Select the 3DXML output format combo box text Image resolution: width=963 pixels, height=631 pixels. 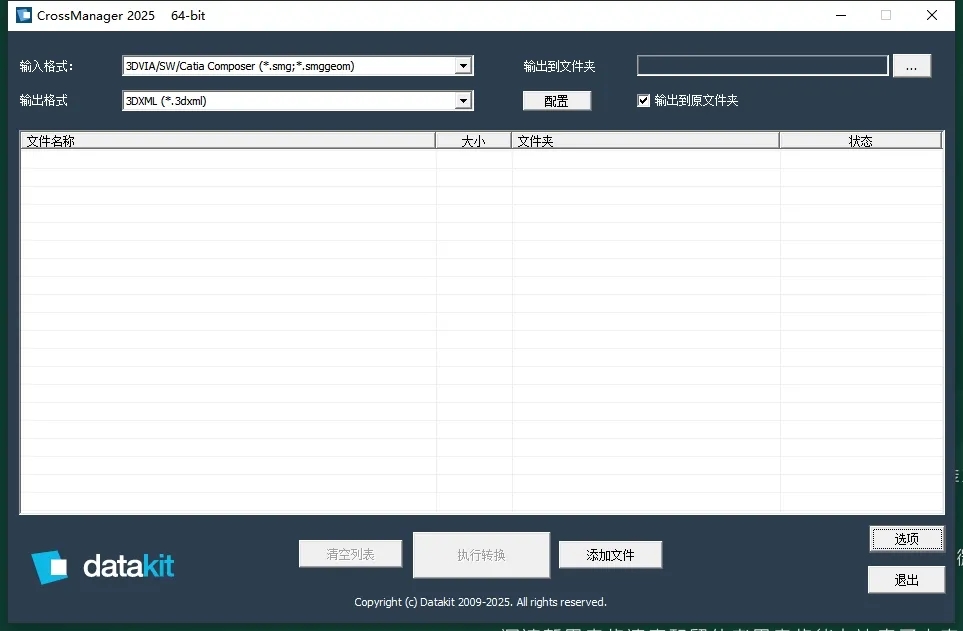point(166,101)
